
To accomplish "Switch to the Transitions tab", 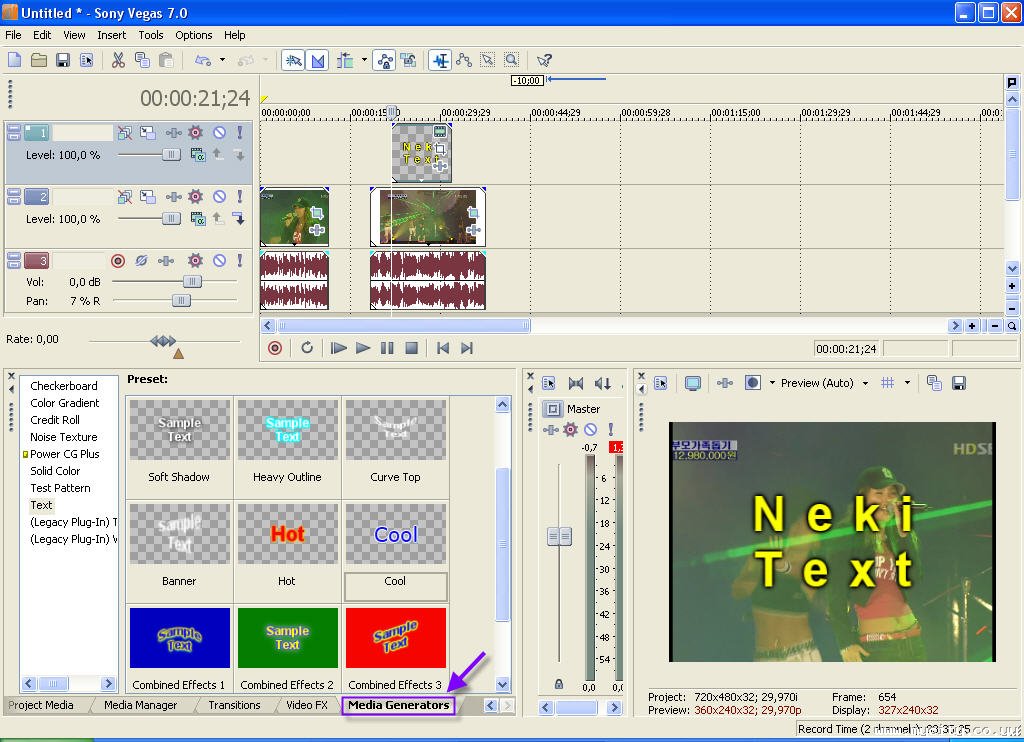I will [234, 705].
